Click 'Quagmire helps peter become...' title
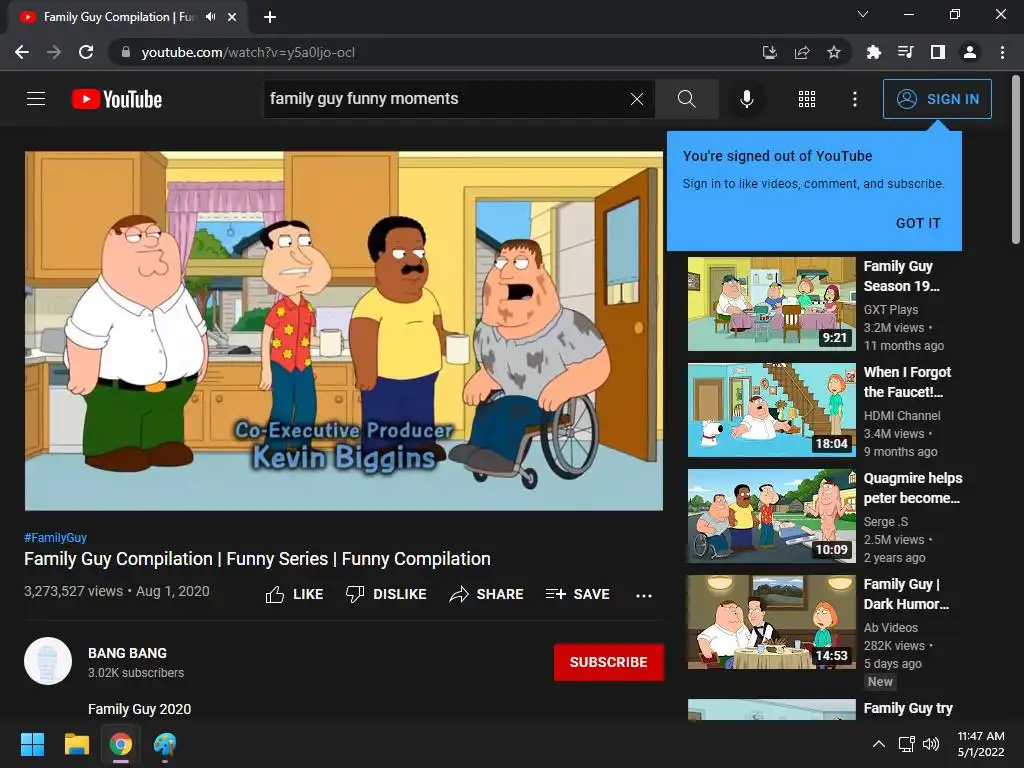1024x768 pixels. pos(912,488)
